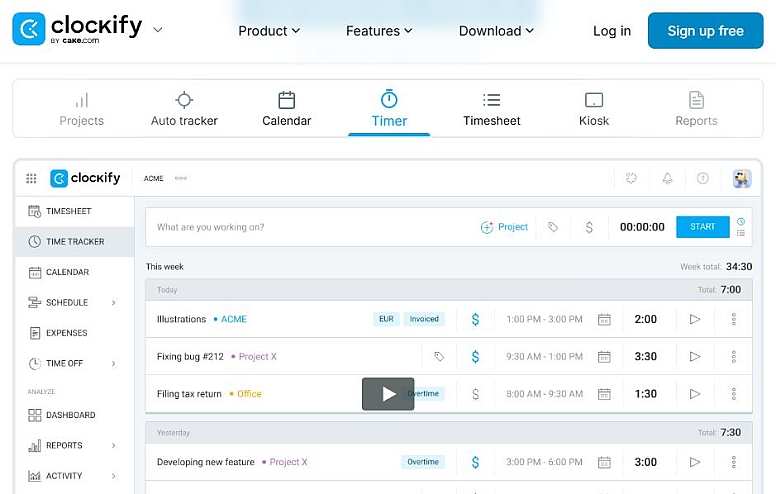
Task: Expand the TIME OFF submenu arrow
Action: pos(113,363)
